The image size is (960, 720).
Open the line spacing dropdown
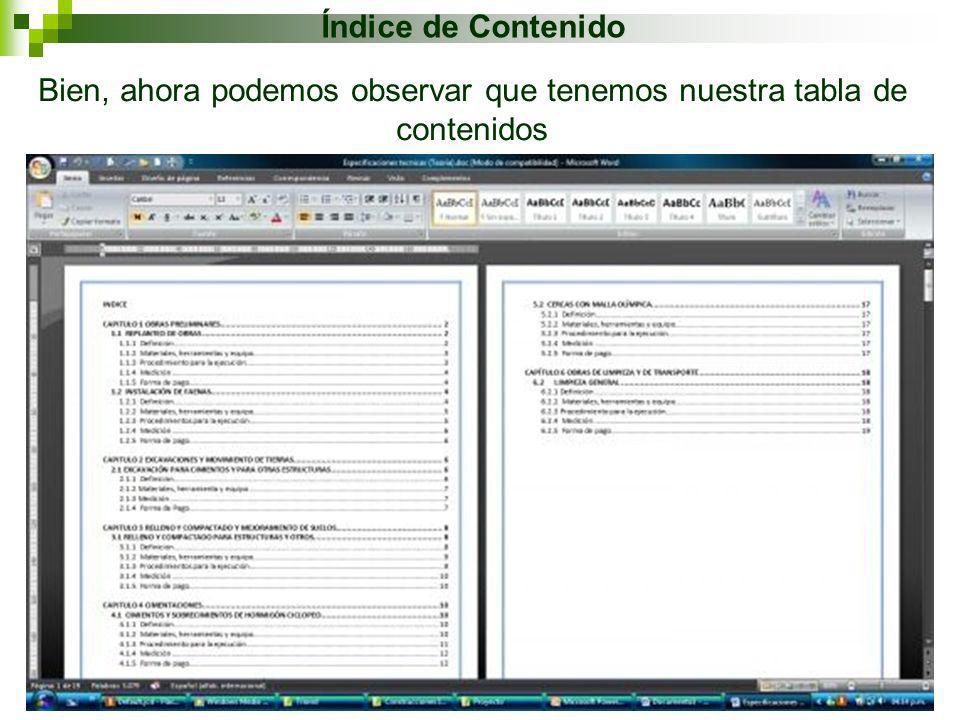coord(367,217)
